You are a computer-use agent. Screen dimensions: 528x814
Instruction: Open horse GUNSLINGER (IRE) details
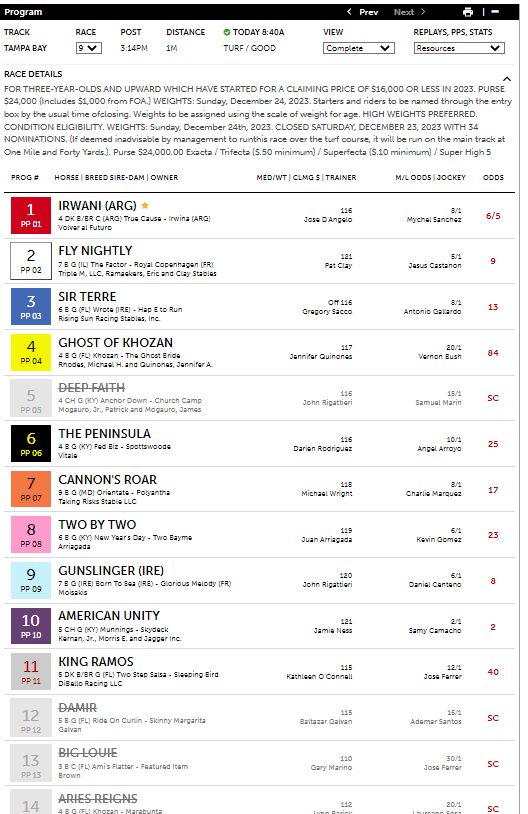click(x=111, y=571)
